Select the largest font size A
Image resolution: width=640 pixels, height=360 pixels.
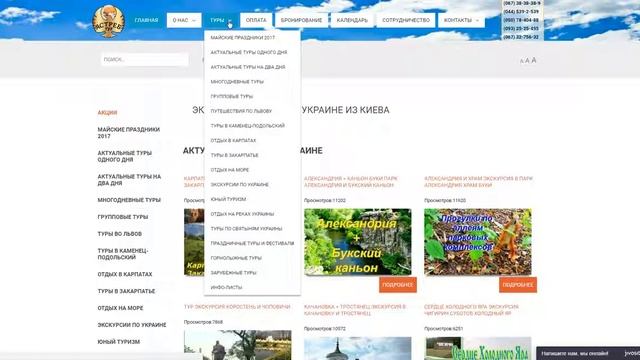pos(533,60)
